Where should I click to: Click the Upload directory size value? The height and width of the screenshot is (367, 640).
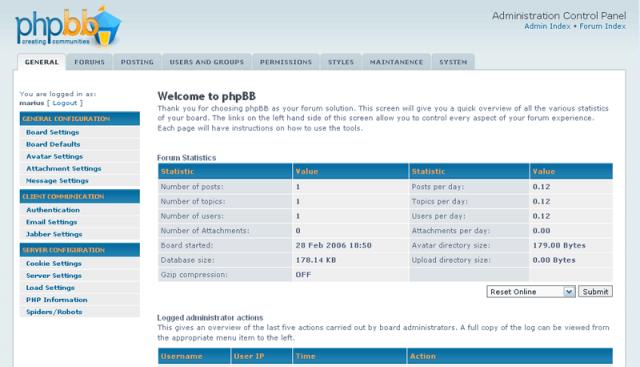tap(554, 260)
